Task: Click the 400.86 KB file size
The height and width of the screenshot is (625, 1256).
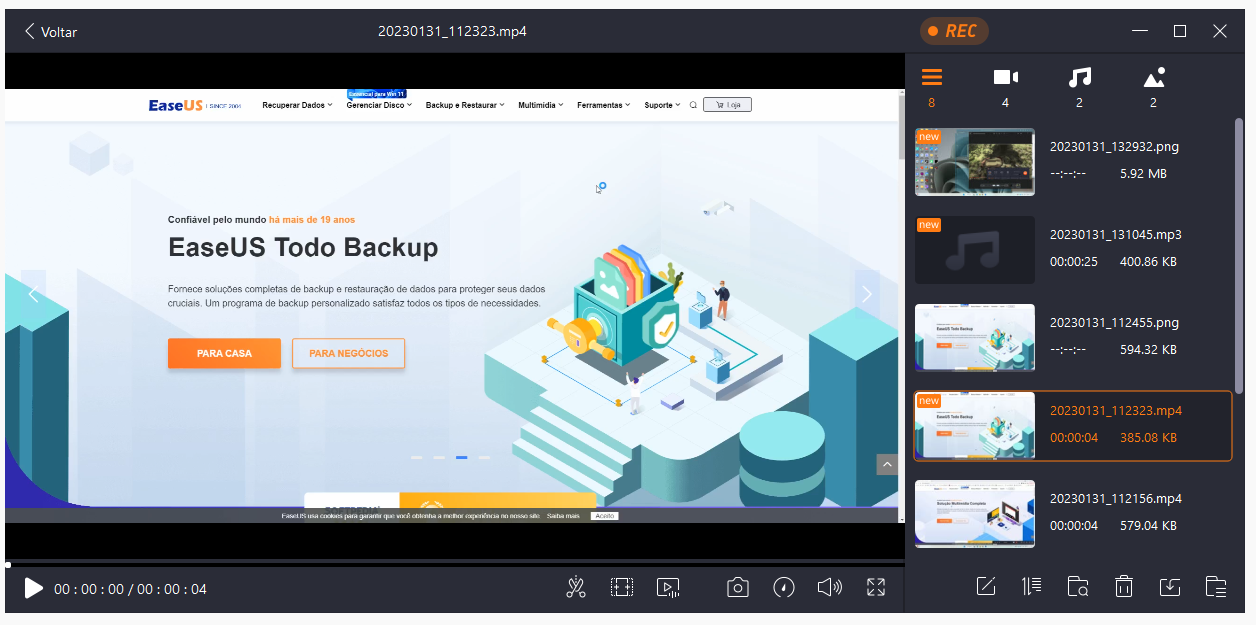Action: point(1148,262)
